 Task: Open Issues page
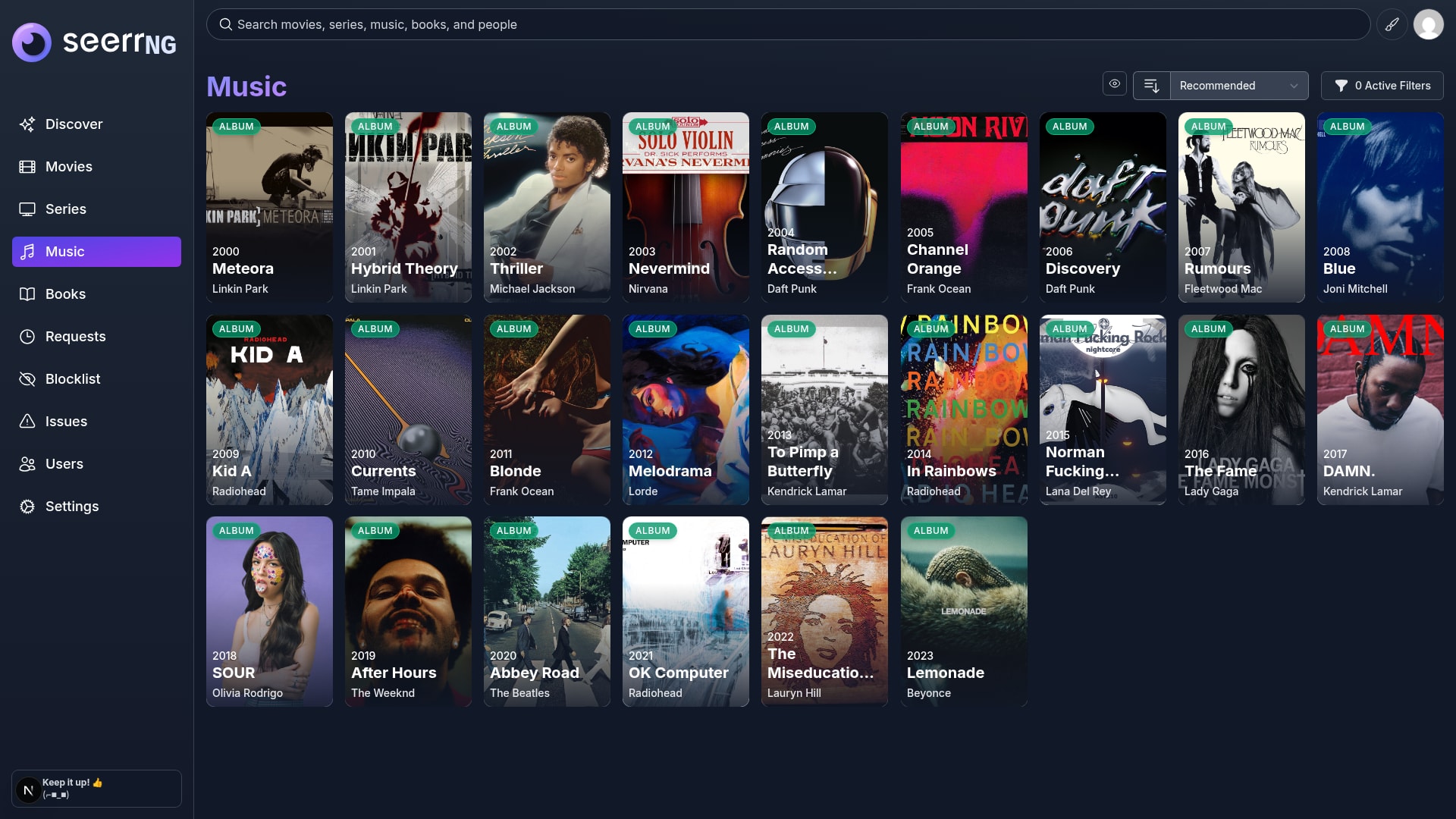[96, 422]
